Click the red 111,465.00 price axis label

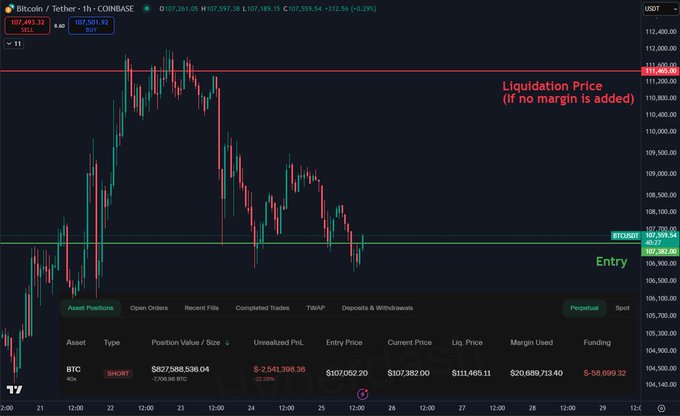coord(660,71)
